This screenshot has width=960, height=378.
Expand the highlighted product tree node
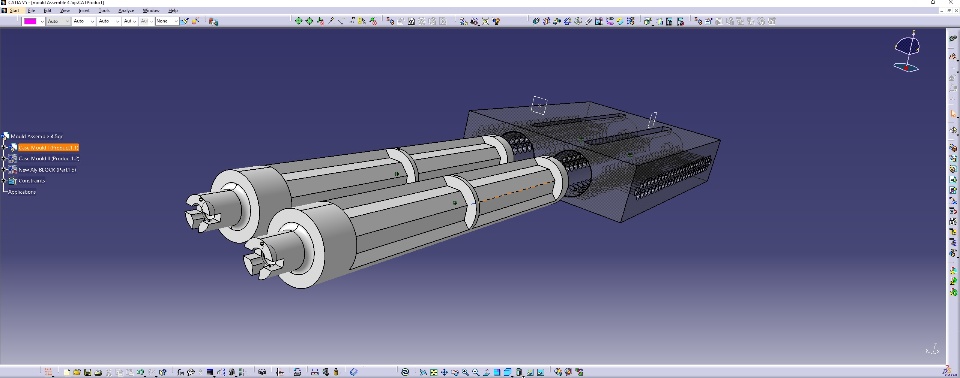pyautogui.click(x=4, y=148)
